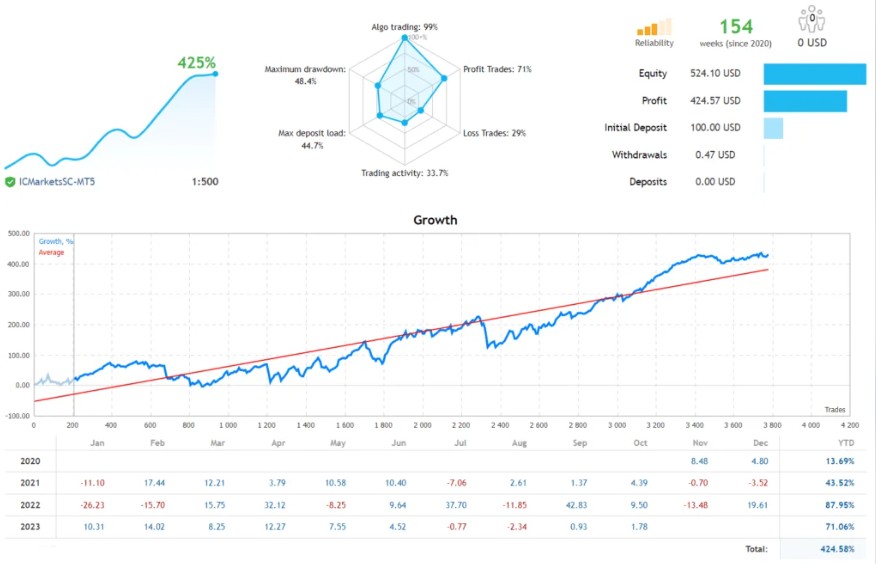The width and height of the screenshot is (876, 564).
Task: Click the Equity blue bar
Action: (814, 74)
